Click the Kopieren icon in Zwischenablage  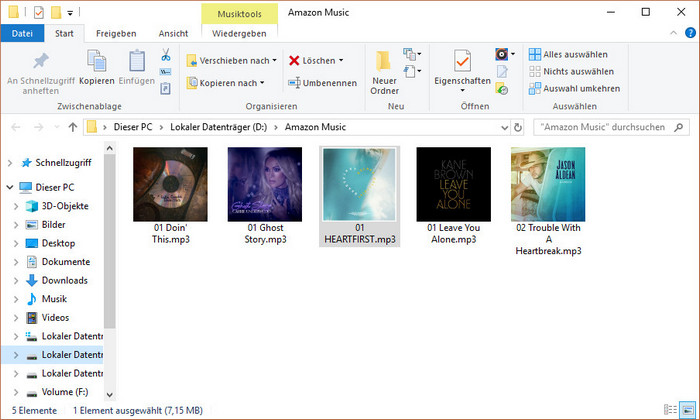pos(96,61)
